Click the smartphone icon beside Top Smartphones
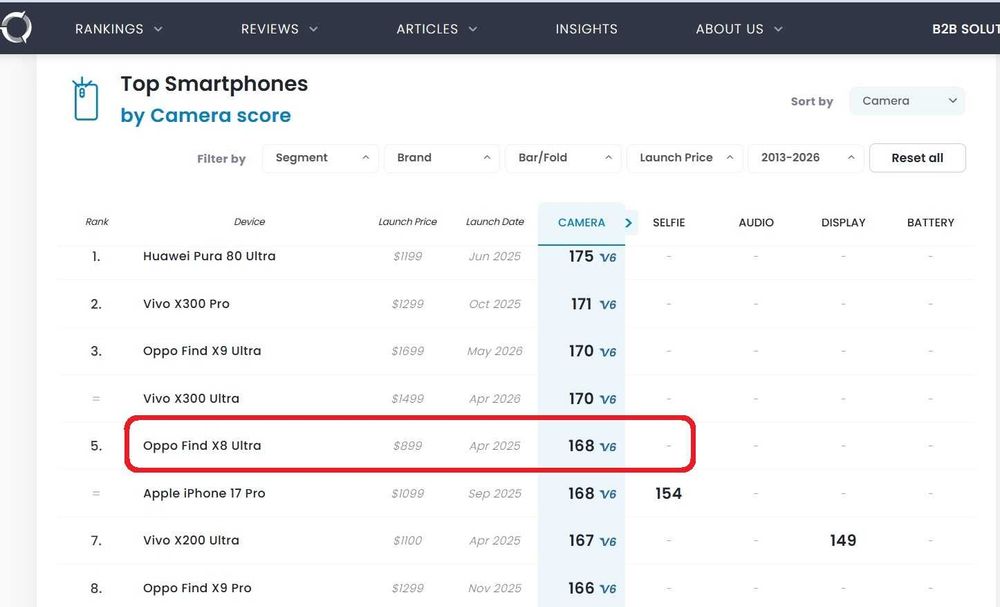 85,99
